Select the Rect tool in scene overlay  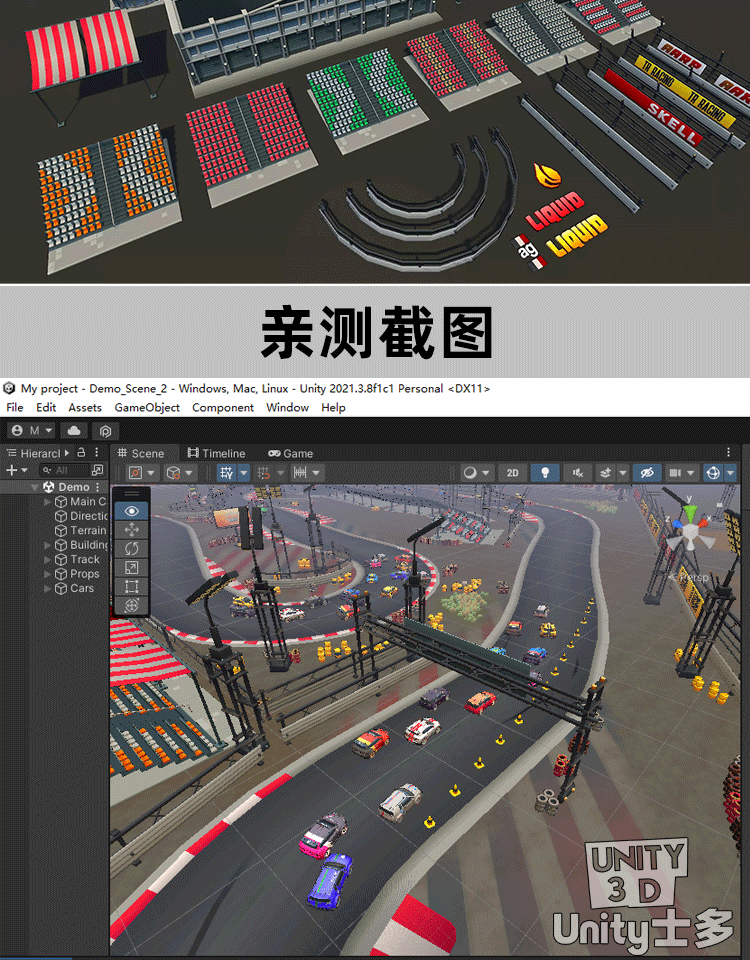[132, 586]
